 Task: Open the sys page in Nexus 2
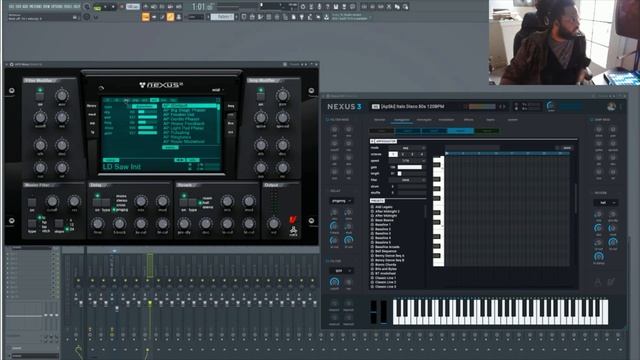click(x=231, y=132)
